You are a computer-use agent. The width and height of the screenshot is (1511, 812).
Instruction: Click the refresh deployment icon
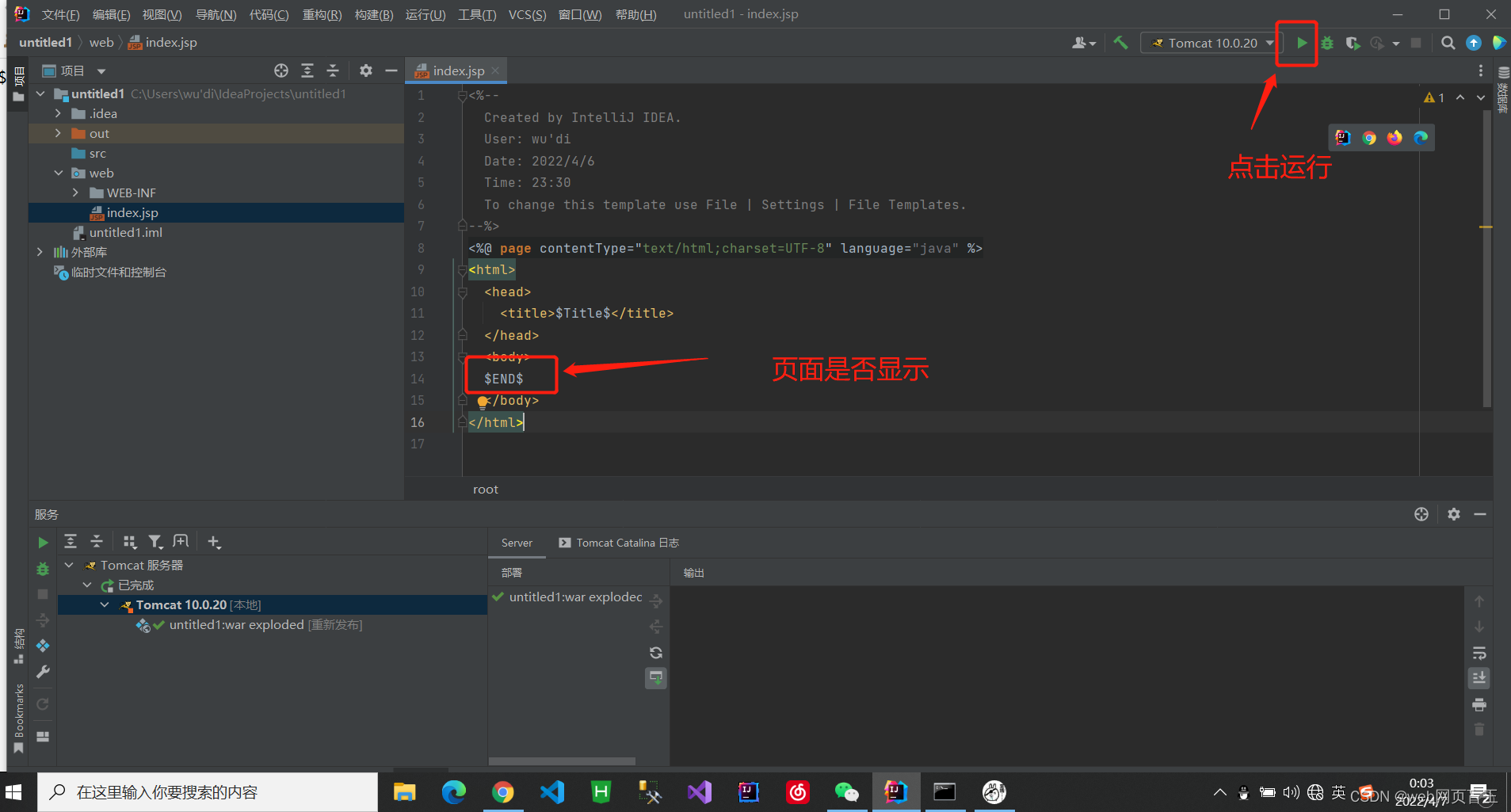(656, 653)
